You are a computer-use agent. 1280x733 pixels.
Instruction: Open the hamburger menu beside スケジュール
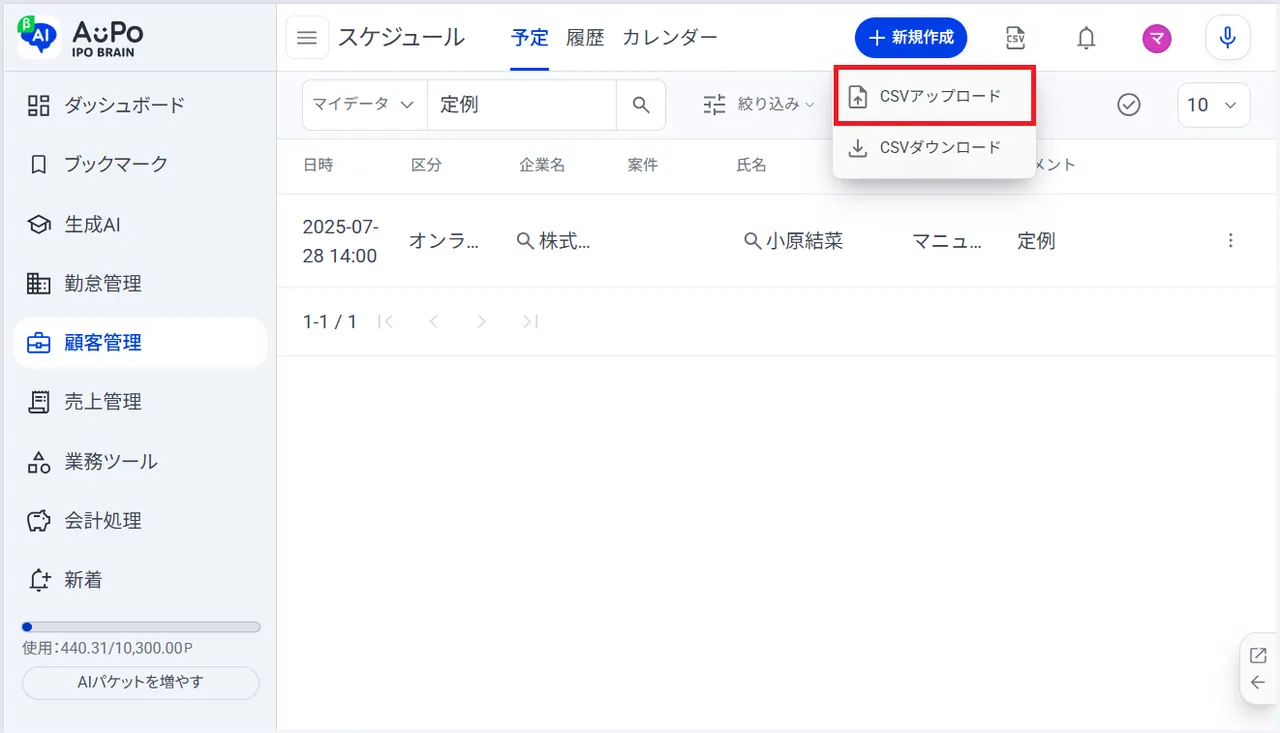tap(307, 38)
